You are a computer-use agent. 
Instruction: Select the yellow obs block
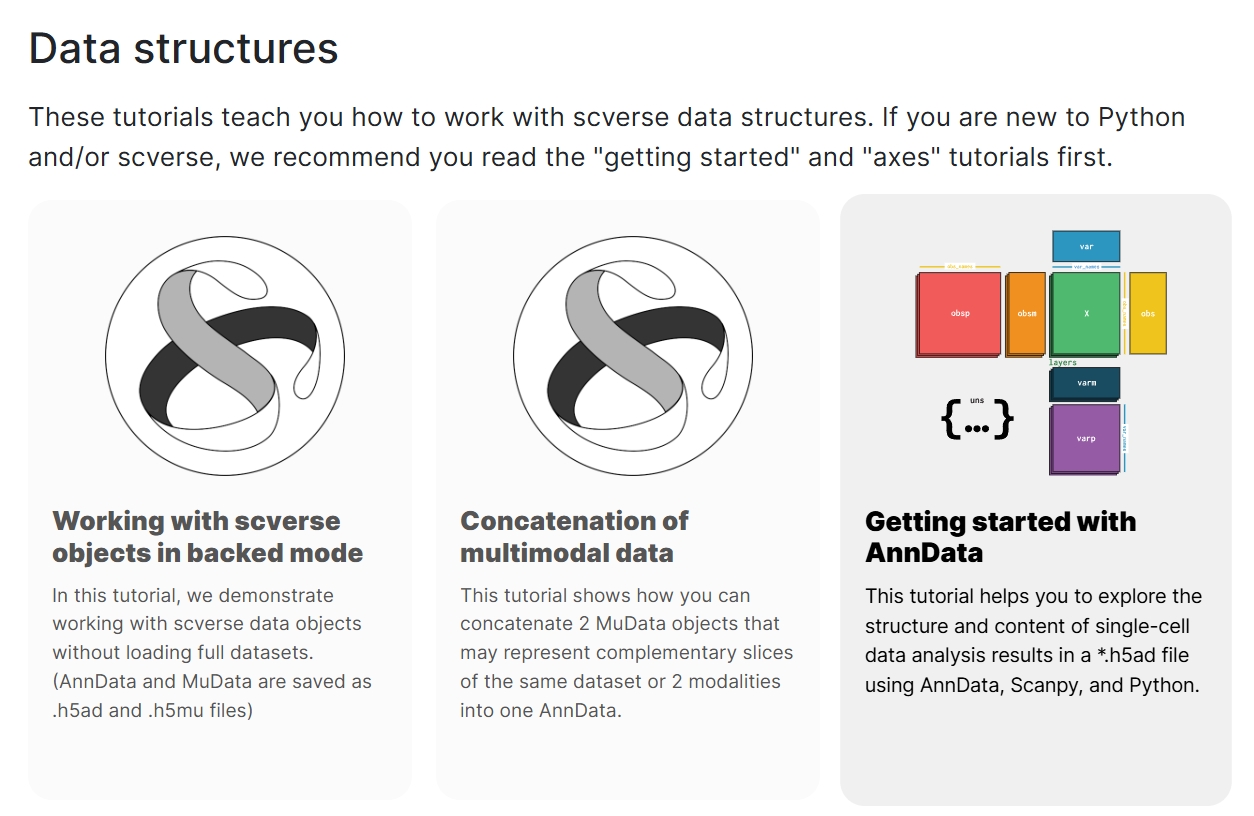pos(1147,314)
